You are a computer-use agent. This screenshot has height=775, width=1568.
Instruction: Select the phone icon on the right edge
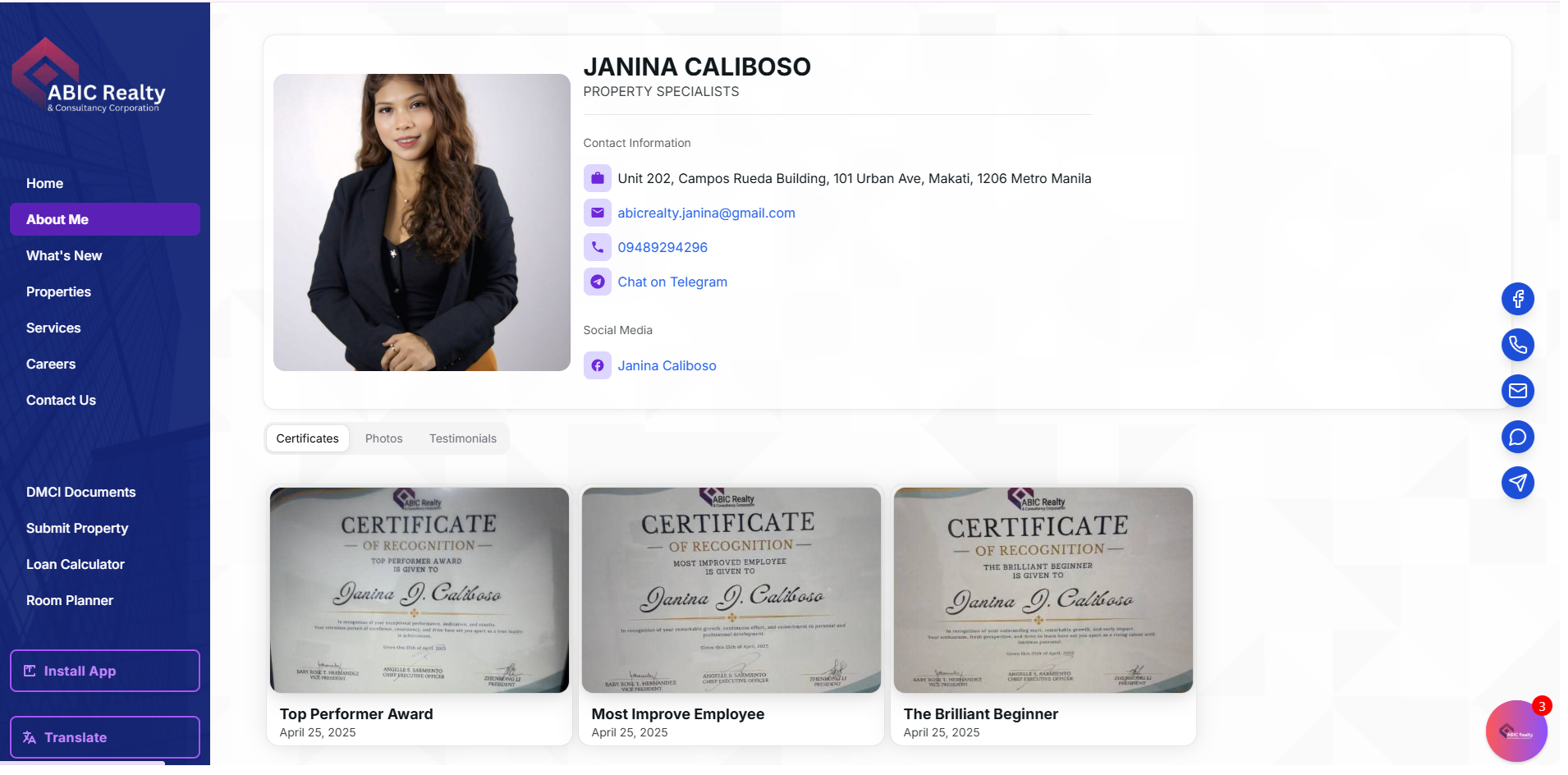point(1518,345)
